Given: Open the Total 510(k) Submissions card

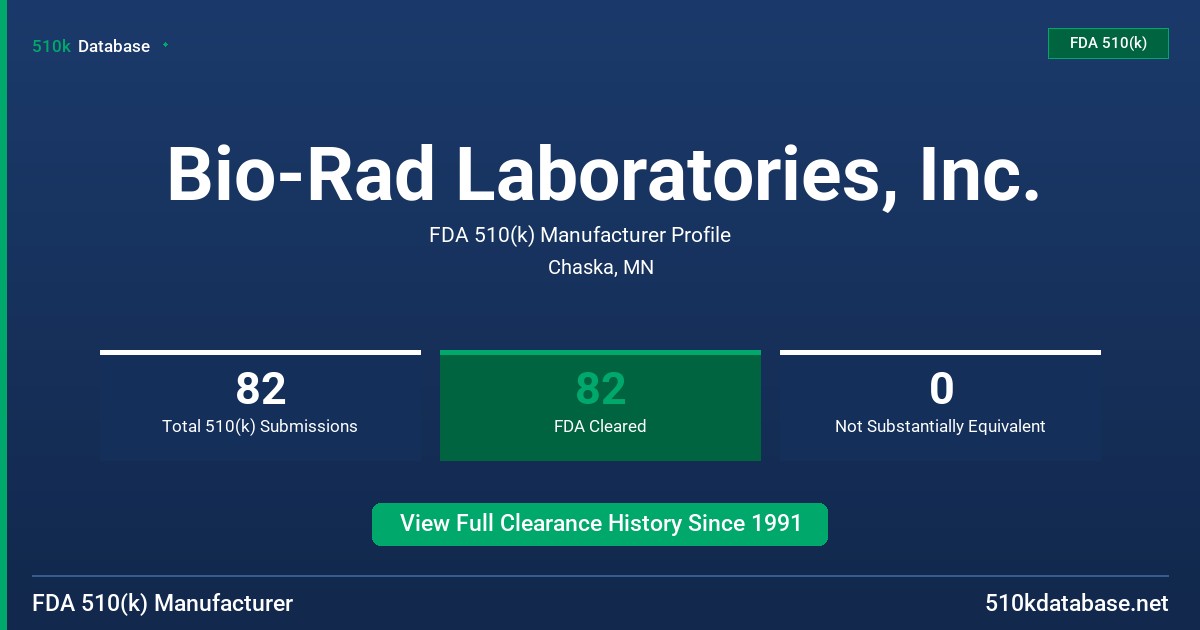Looking at the screenshot, I should [260, 405].
